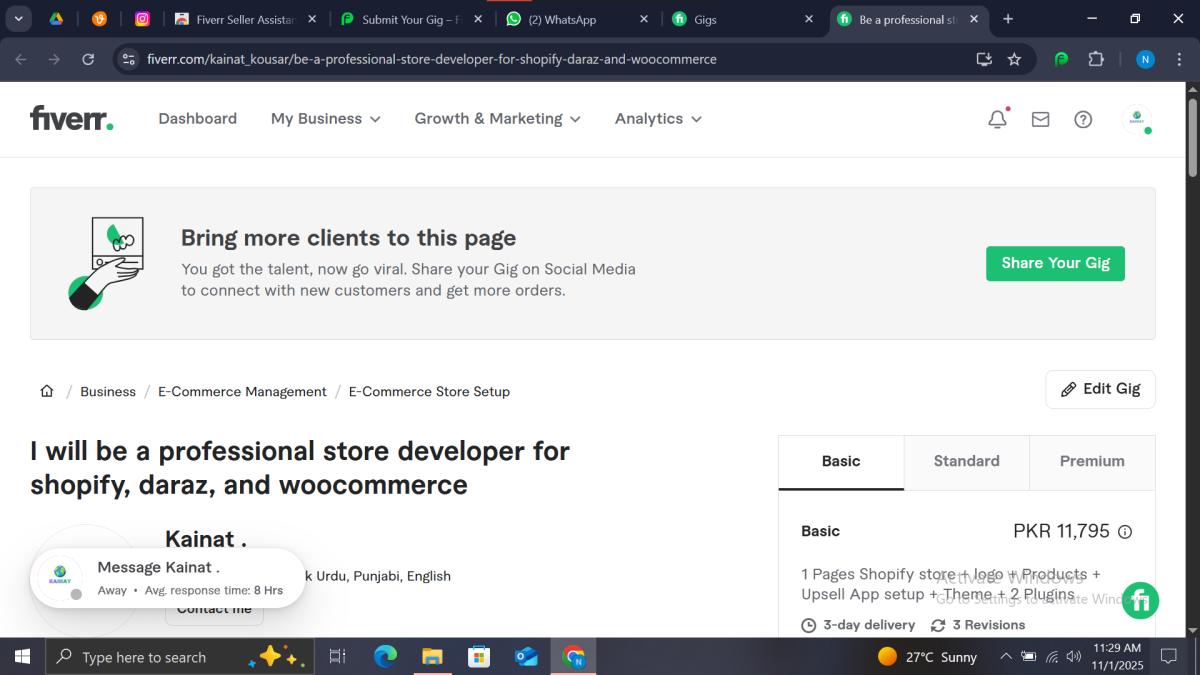Bookmark this page using the star icon
The width and height of the screenshot is (1200, 675).
click(x=1014, y=59)
